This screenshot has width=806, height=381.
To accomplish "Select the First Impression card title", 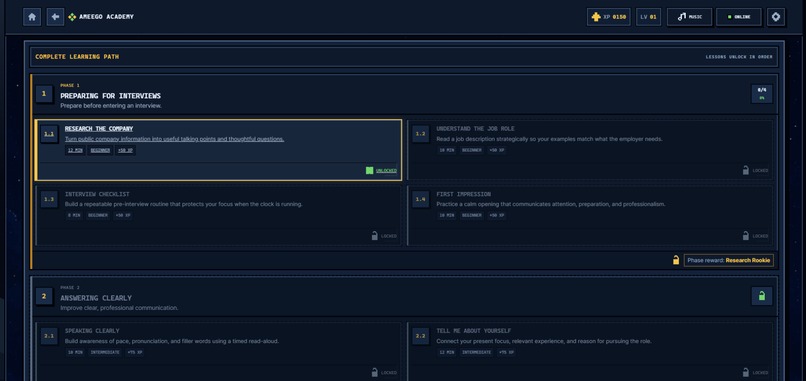I will (x=464, y=194).
